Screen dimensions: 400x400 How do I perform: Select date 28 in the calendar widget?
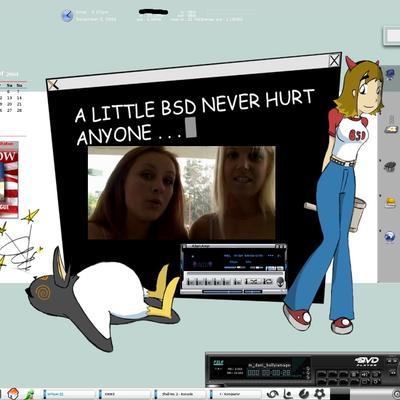tap(19, 110)
